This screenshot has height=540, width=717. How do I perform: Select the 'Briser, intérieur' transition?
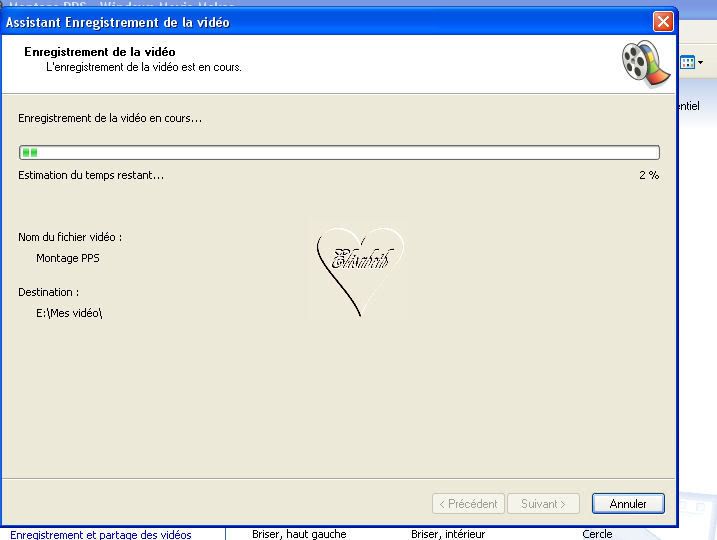pos(448,534)
